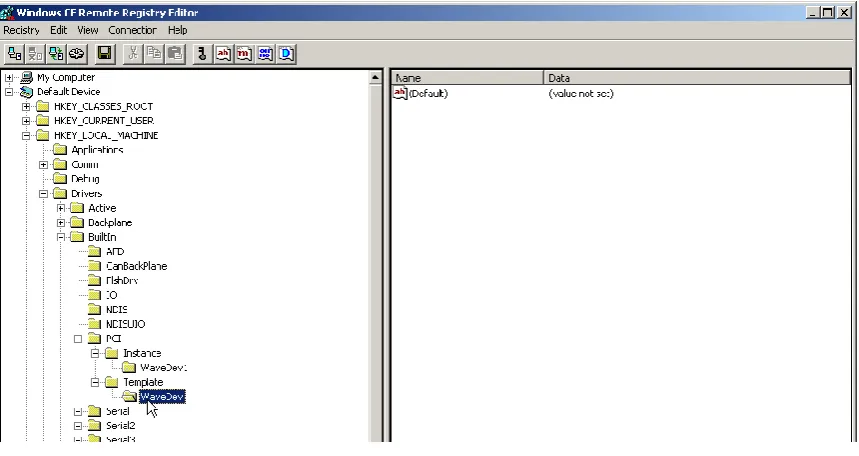Screen dimensions: 859x456
Task: Click the floppy disk save icon
Action: pos(104,54)
